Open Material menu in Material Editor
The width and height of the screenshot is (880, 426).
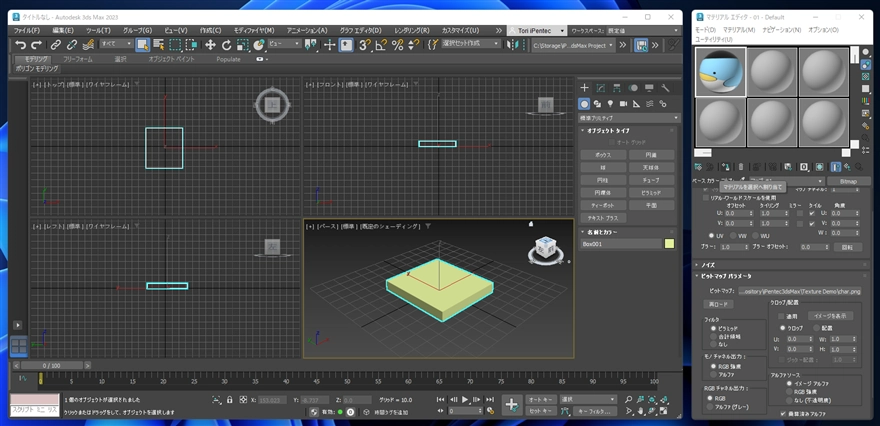pos(739,30)
